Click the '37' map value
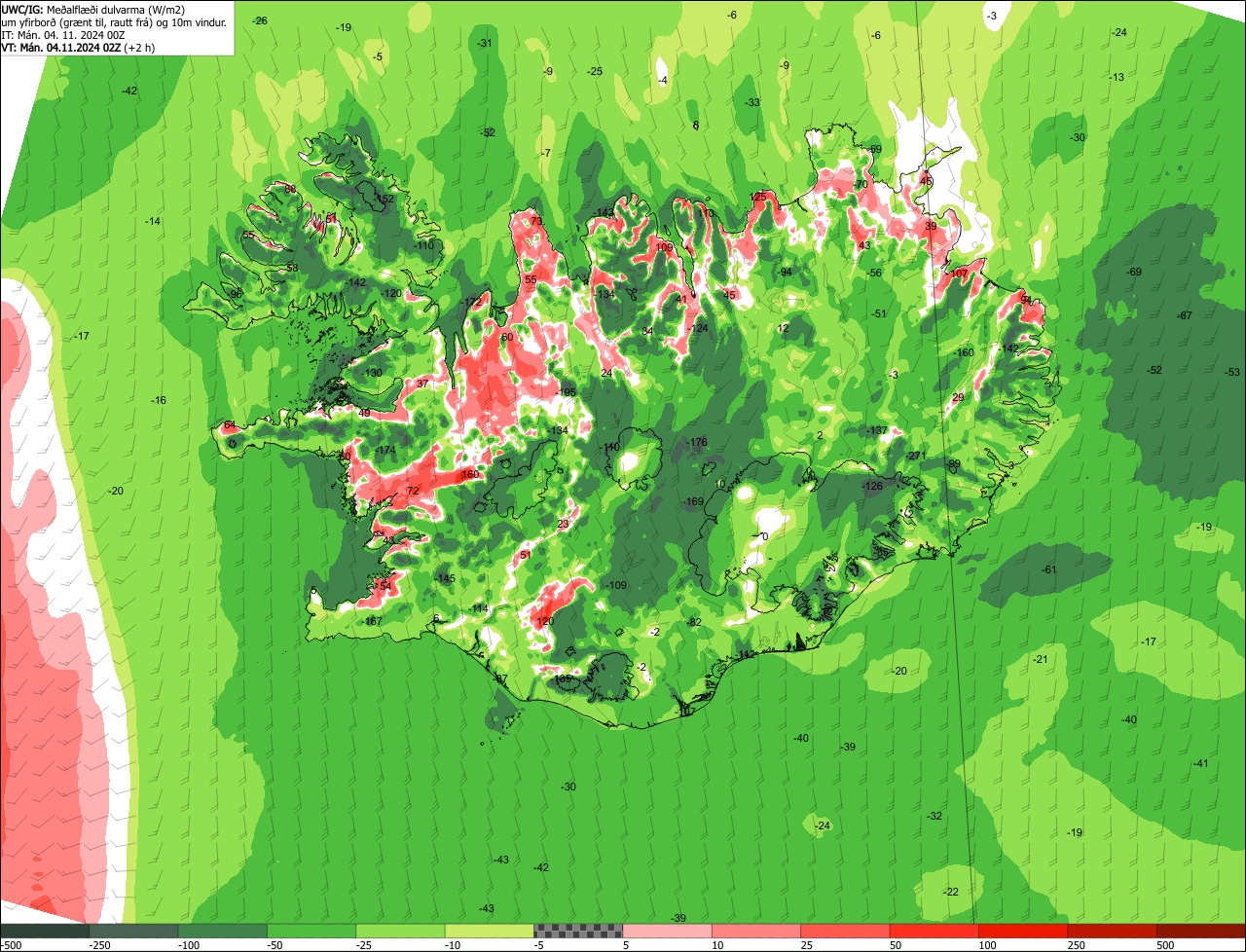Image resolution: width=1246 pixels, height=952 pixels. (x=422, y=384)
